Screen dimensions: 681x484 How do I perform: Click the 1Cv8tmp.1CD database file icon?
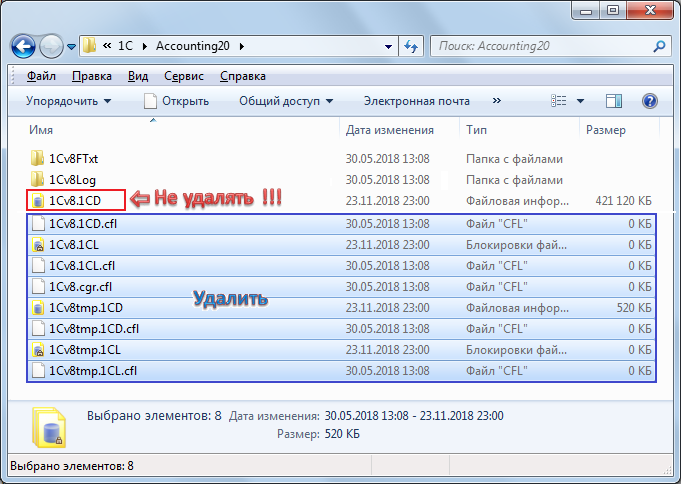pyautogui.click(x=38, y=308)
